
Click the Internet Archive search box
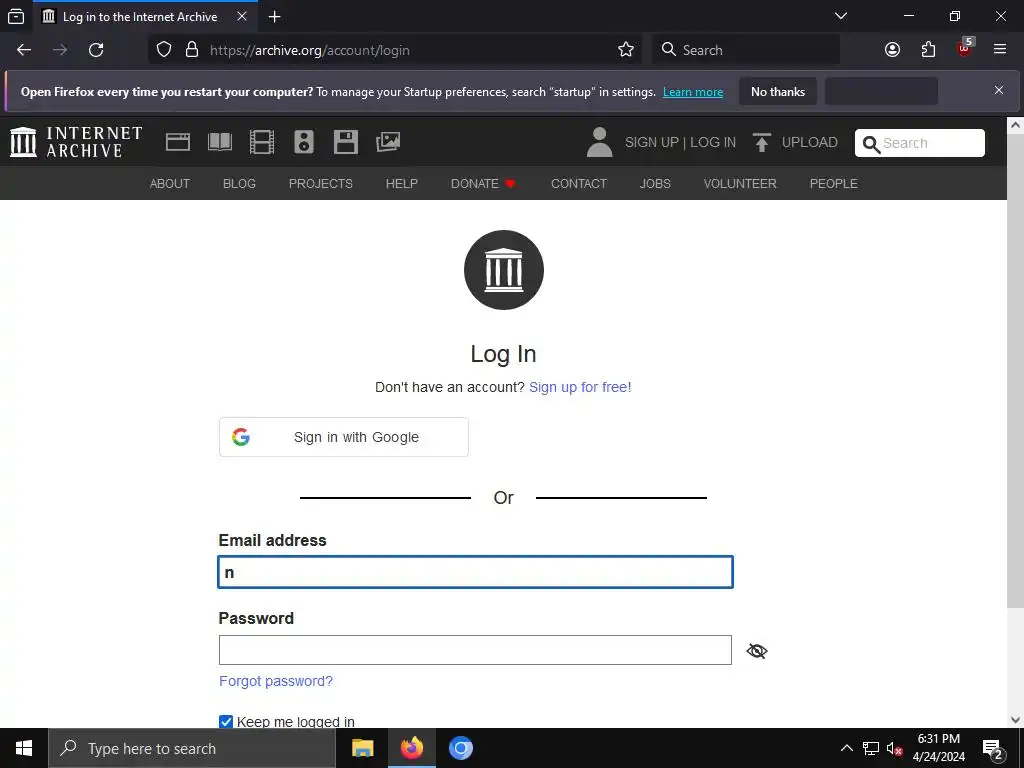tap(920, 143)
